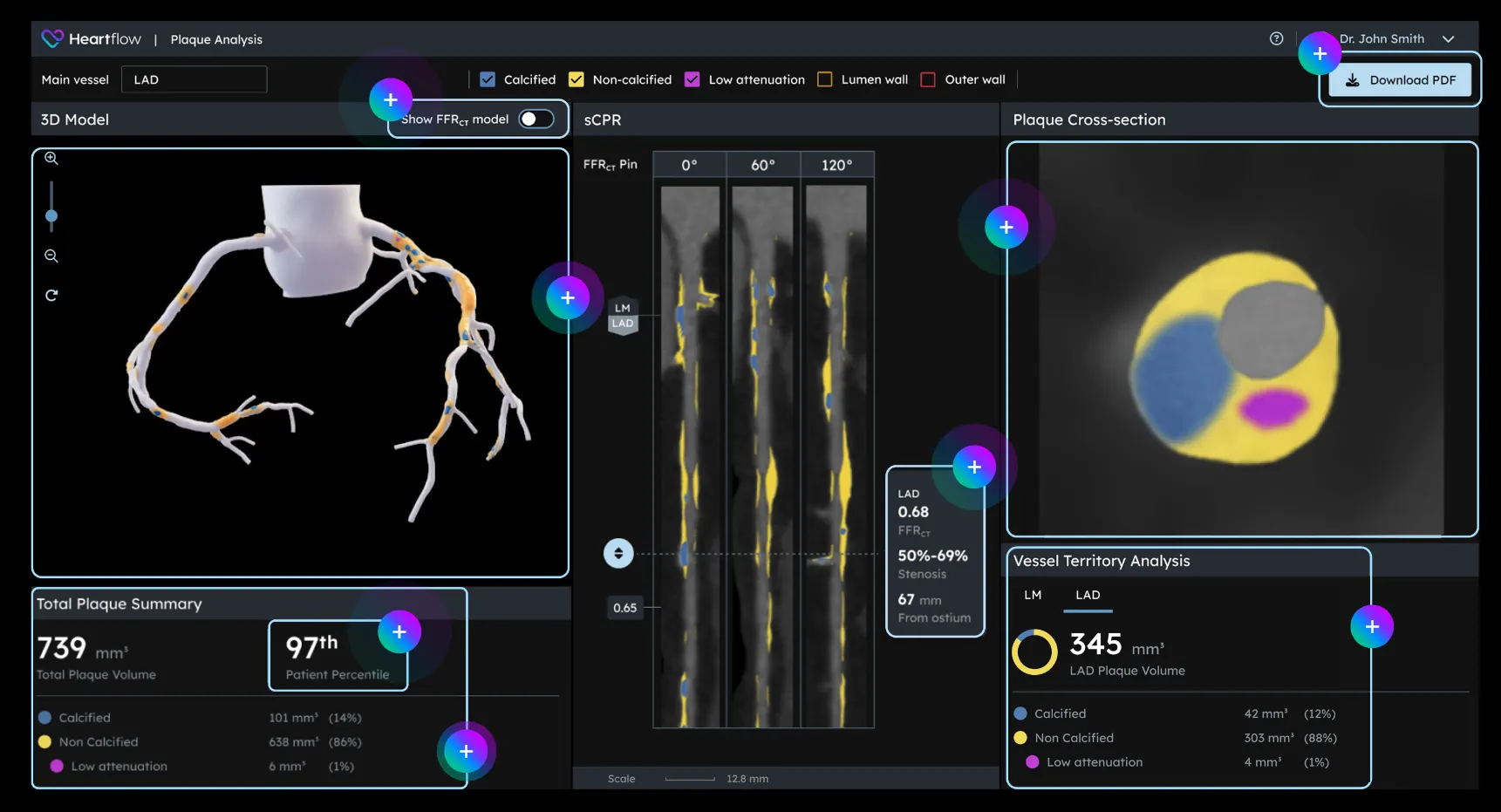
Task: Select the 60° sCPR view header
Action: (763, 165)
